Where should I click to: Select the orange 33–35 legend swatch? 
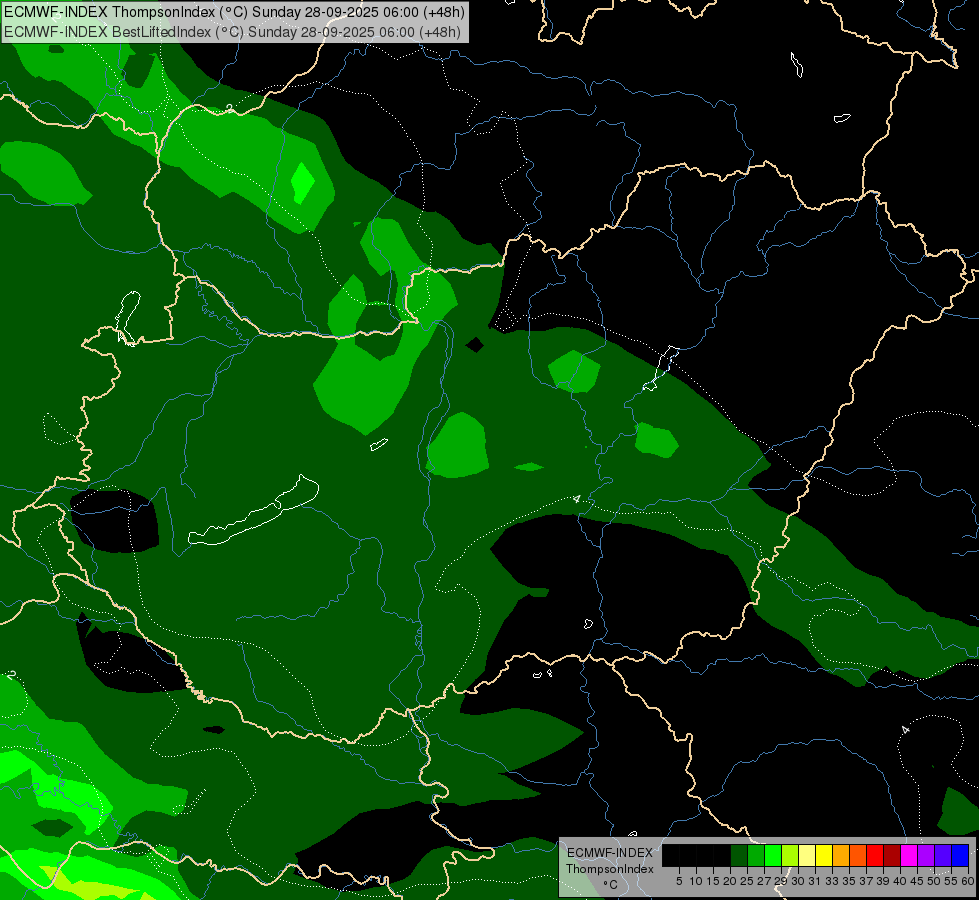pyautogui.click(x=841, y=855)
